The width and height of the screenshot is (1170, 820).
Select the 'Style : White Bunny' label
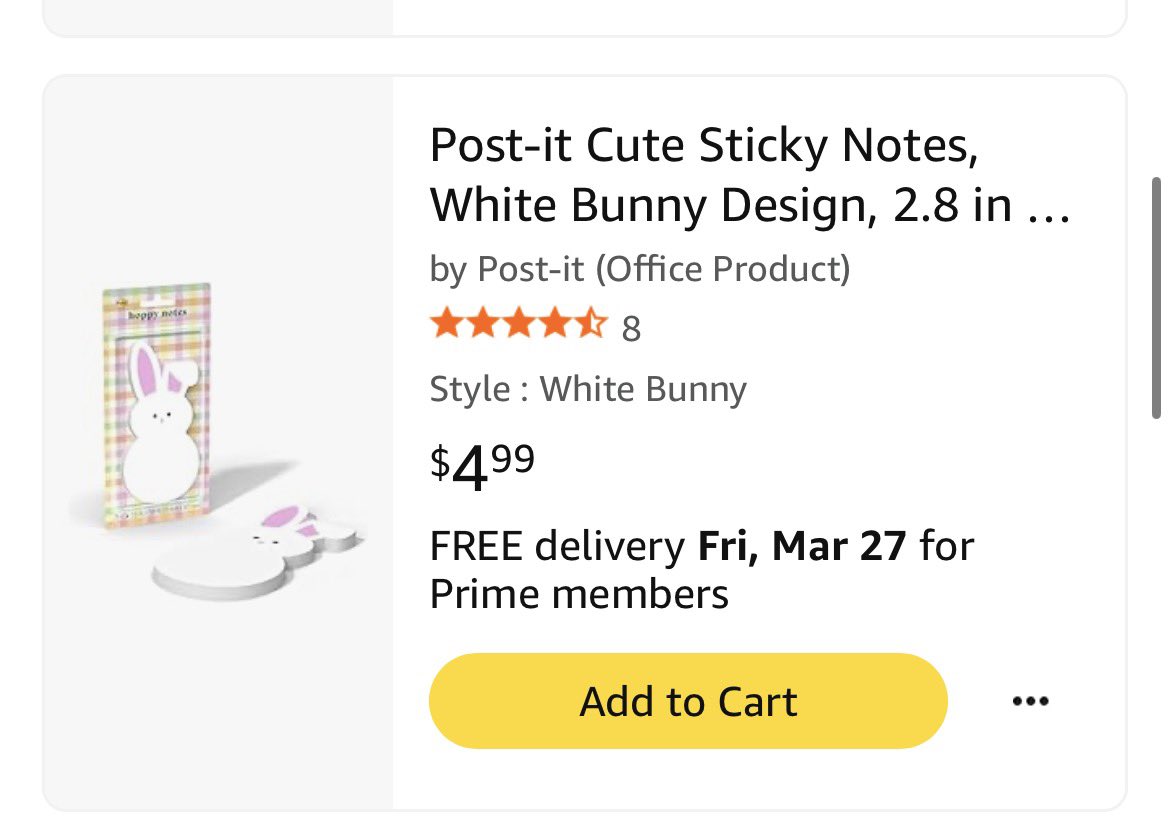click(588, 389)
